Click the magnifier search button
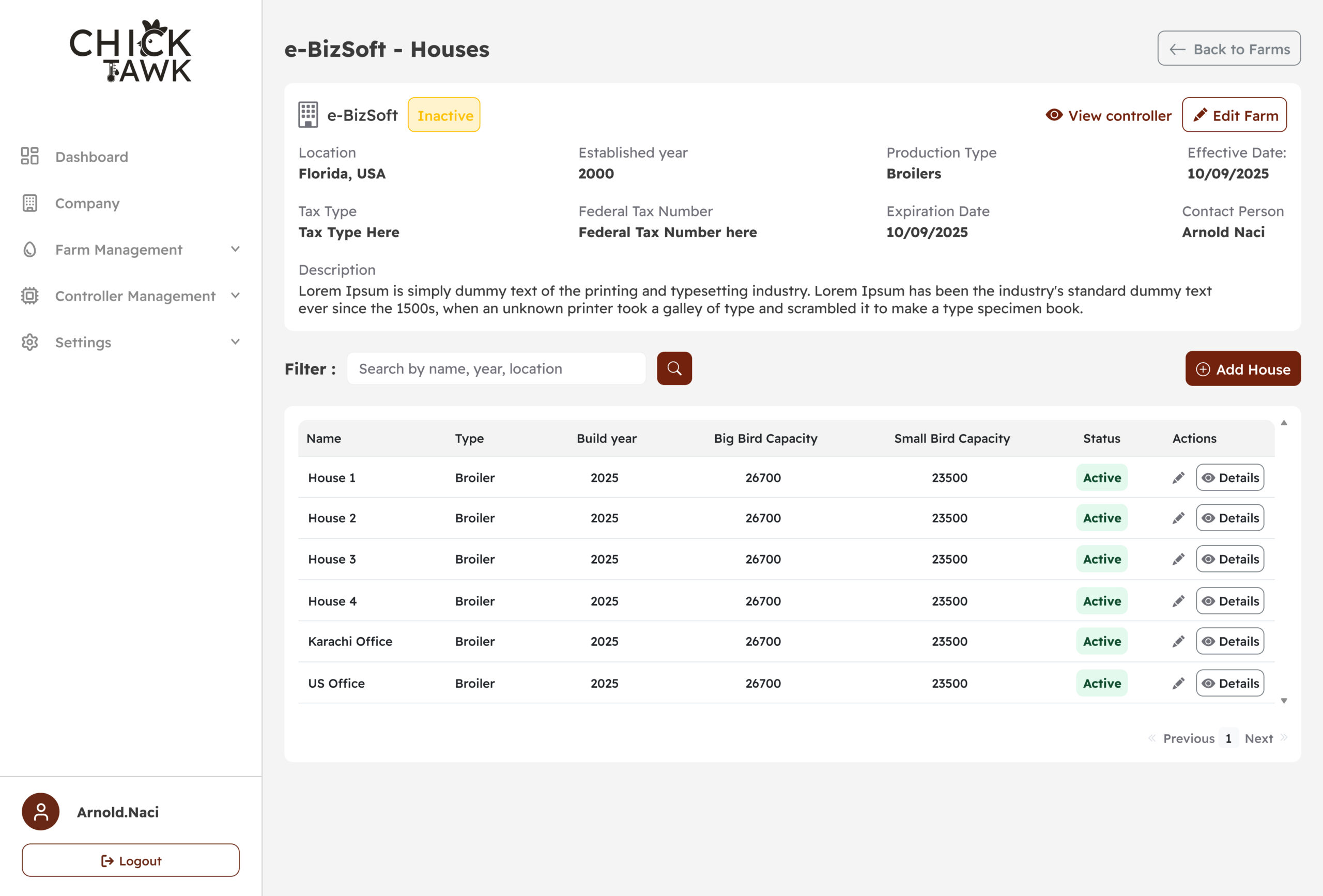This screenshot has width=1323, height=896. pyautogui.click(x=674, y=368)
